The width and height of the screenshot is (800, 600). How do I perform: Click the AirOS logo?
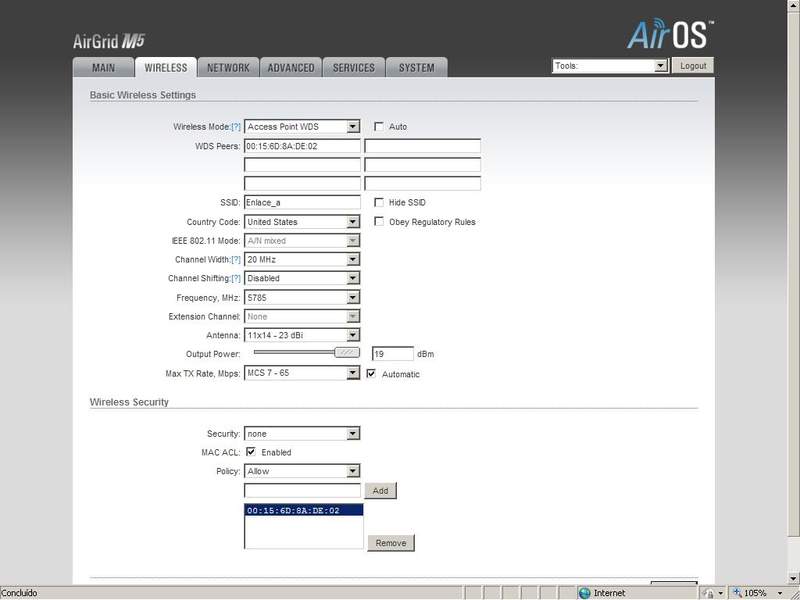[670, 34]
